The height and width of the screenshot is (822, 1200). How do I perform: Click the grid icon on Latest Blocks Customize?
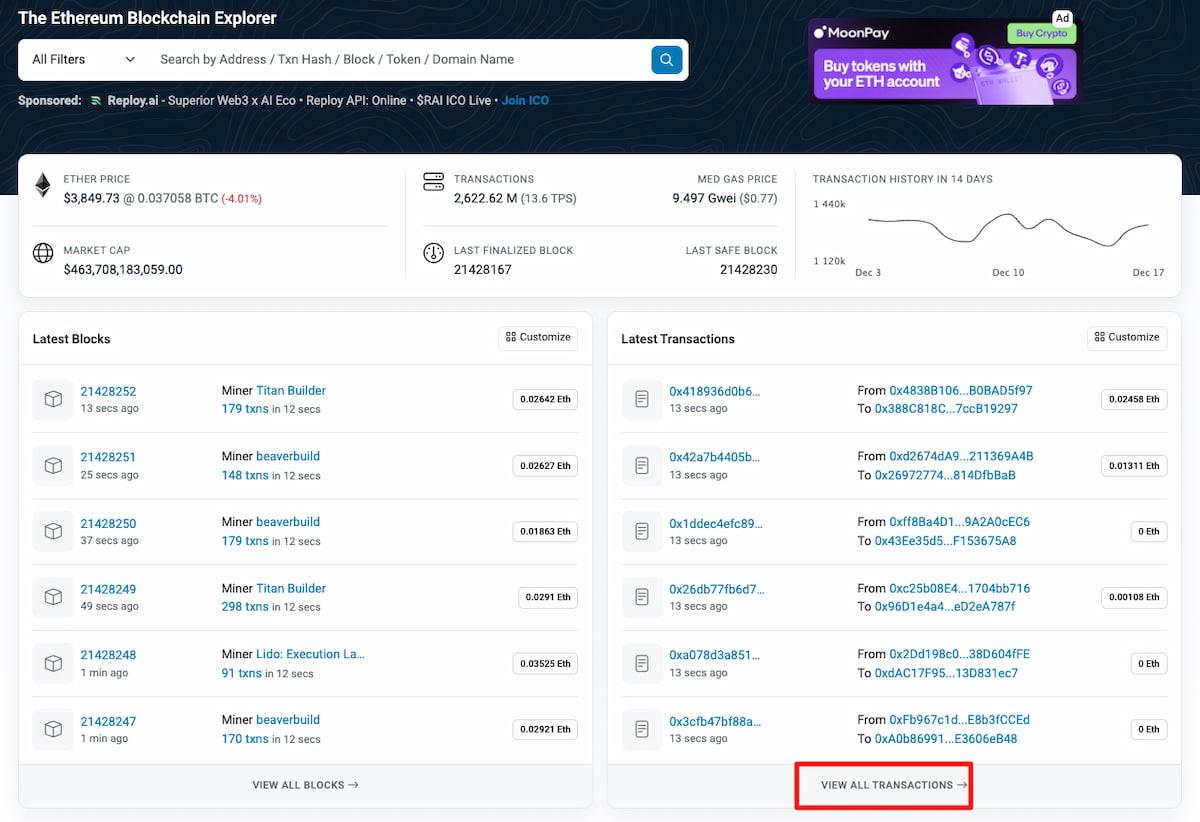(511, 338)
